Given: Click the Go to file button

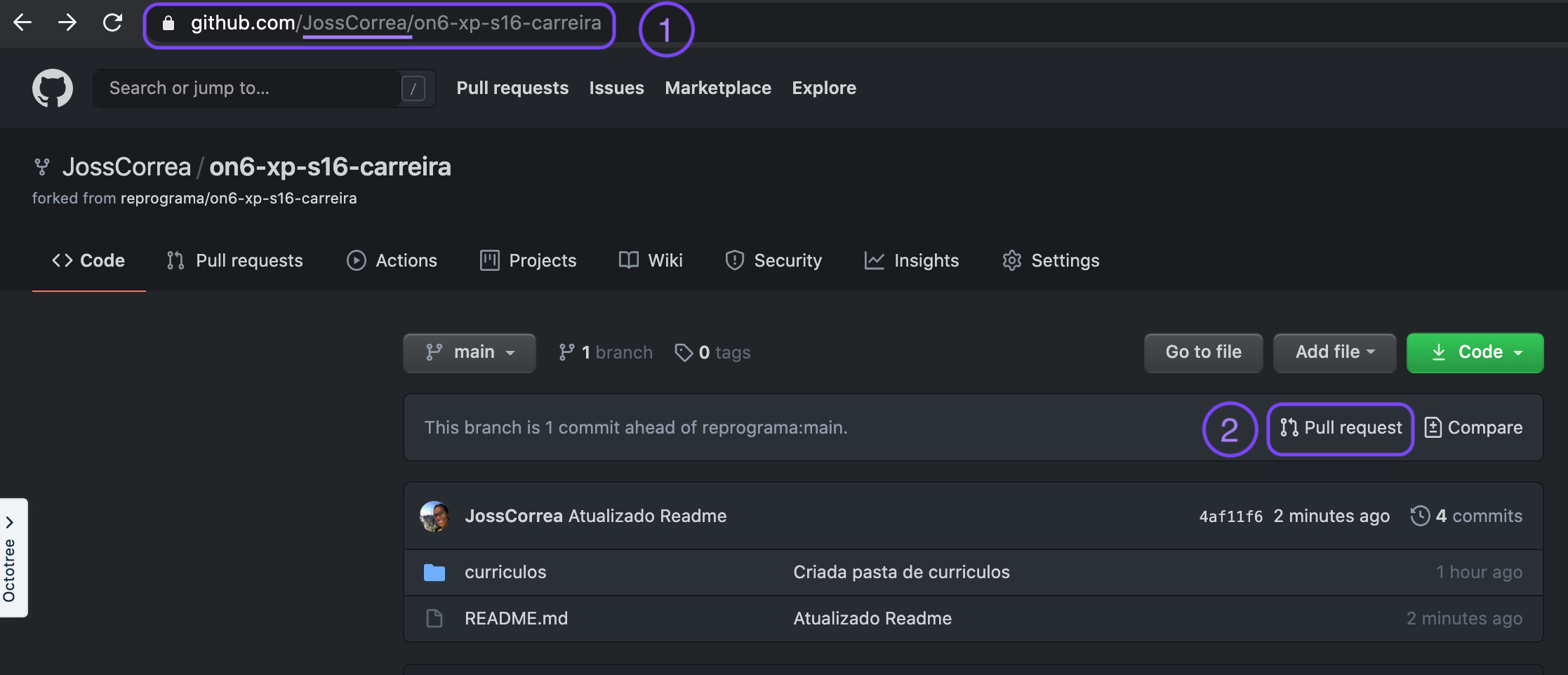Looking at the screenshot, I should 1203,352.
